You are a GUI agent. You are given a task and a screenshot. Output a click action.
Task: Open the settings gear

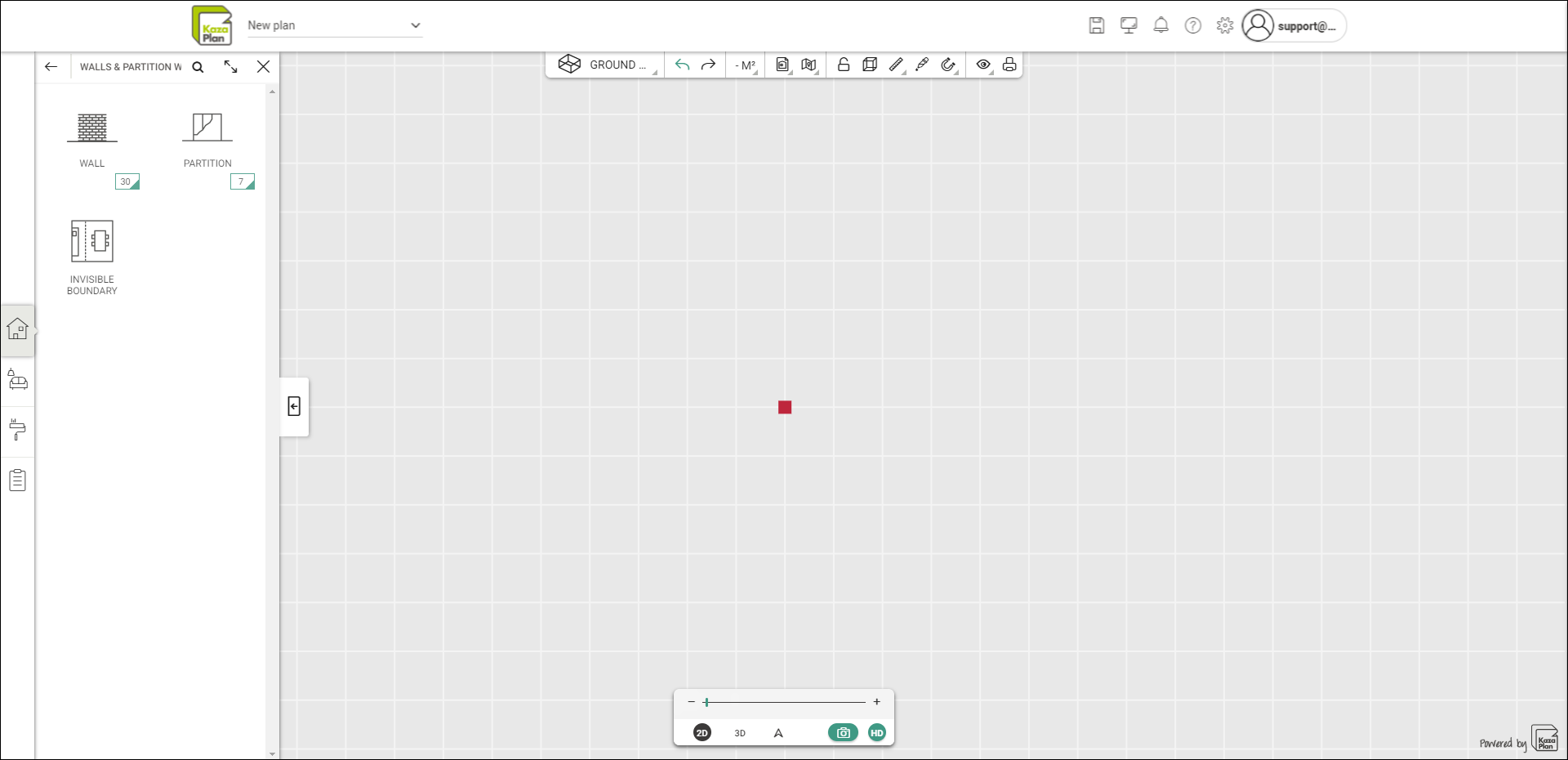pos(1225,25)
